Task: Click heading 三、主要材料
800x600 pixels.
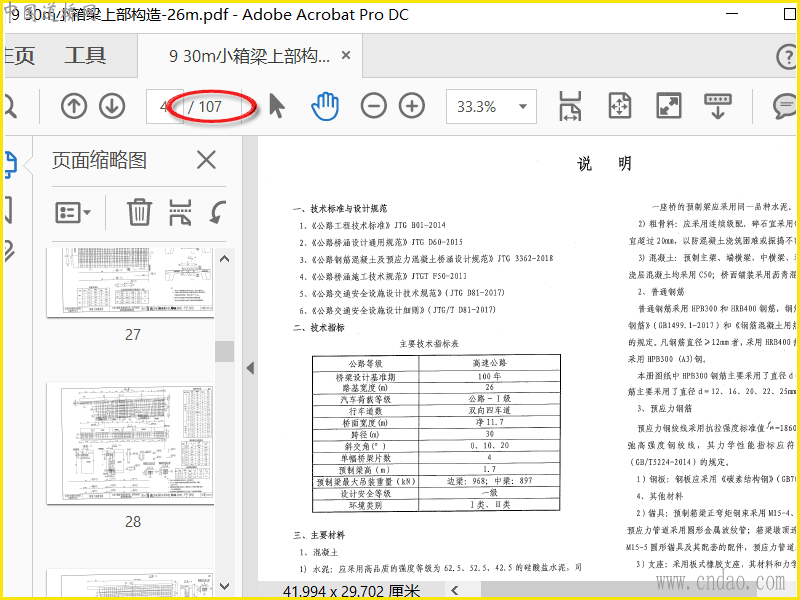Action: tap(319, 535)
